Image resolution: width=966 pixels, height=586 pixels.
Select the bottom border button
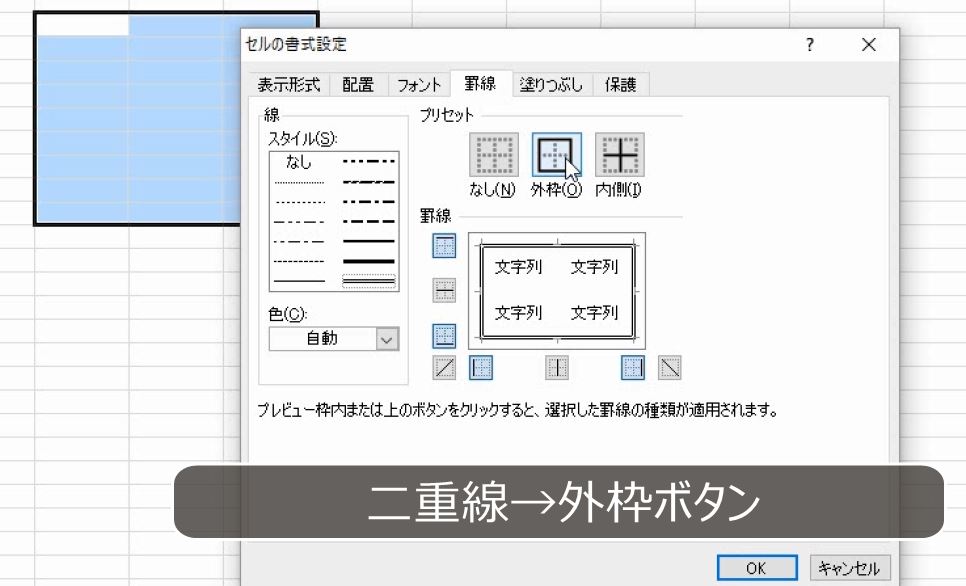tap(443, 336)
